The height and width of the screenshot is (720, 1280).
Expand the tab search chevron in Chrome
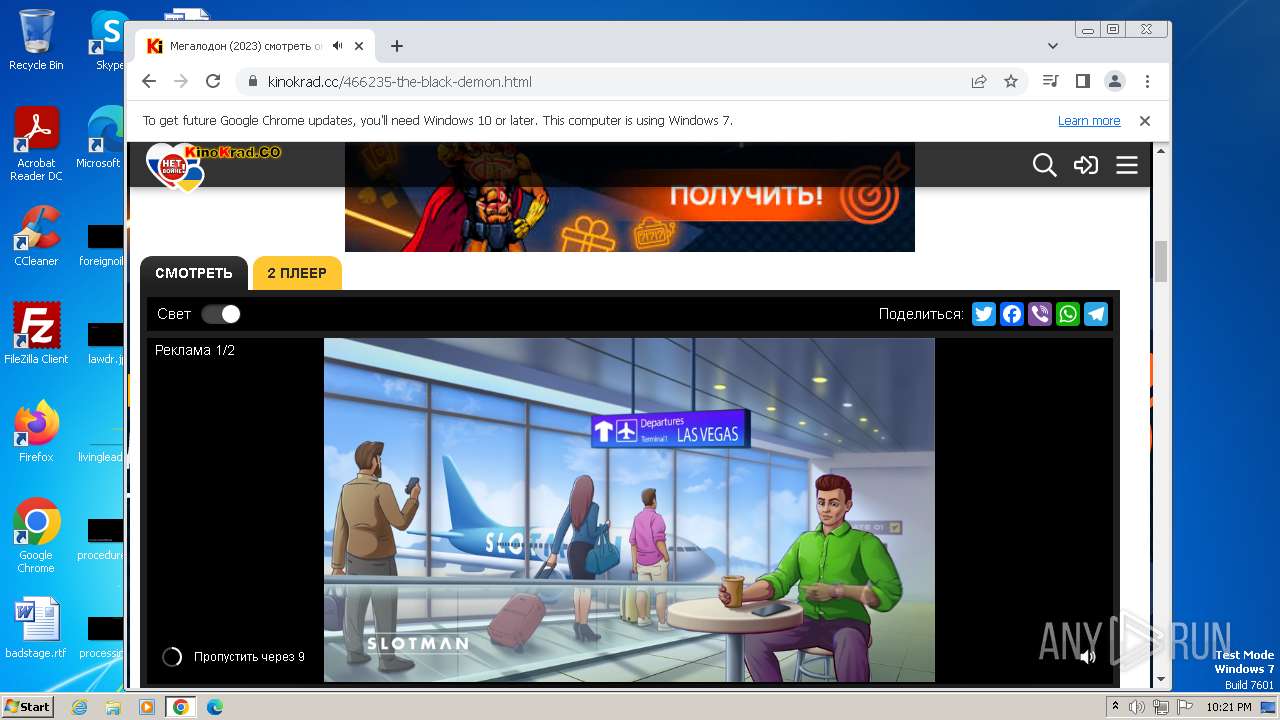[1052, 46]
